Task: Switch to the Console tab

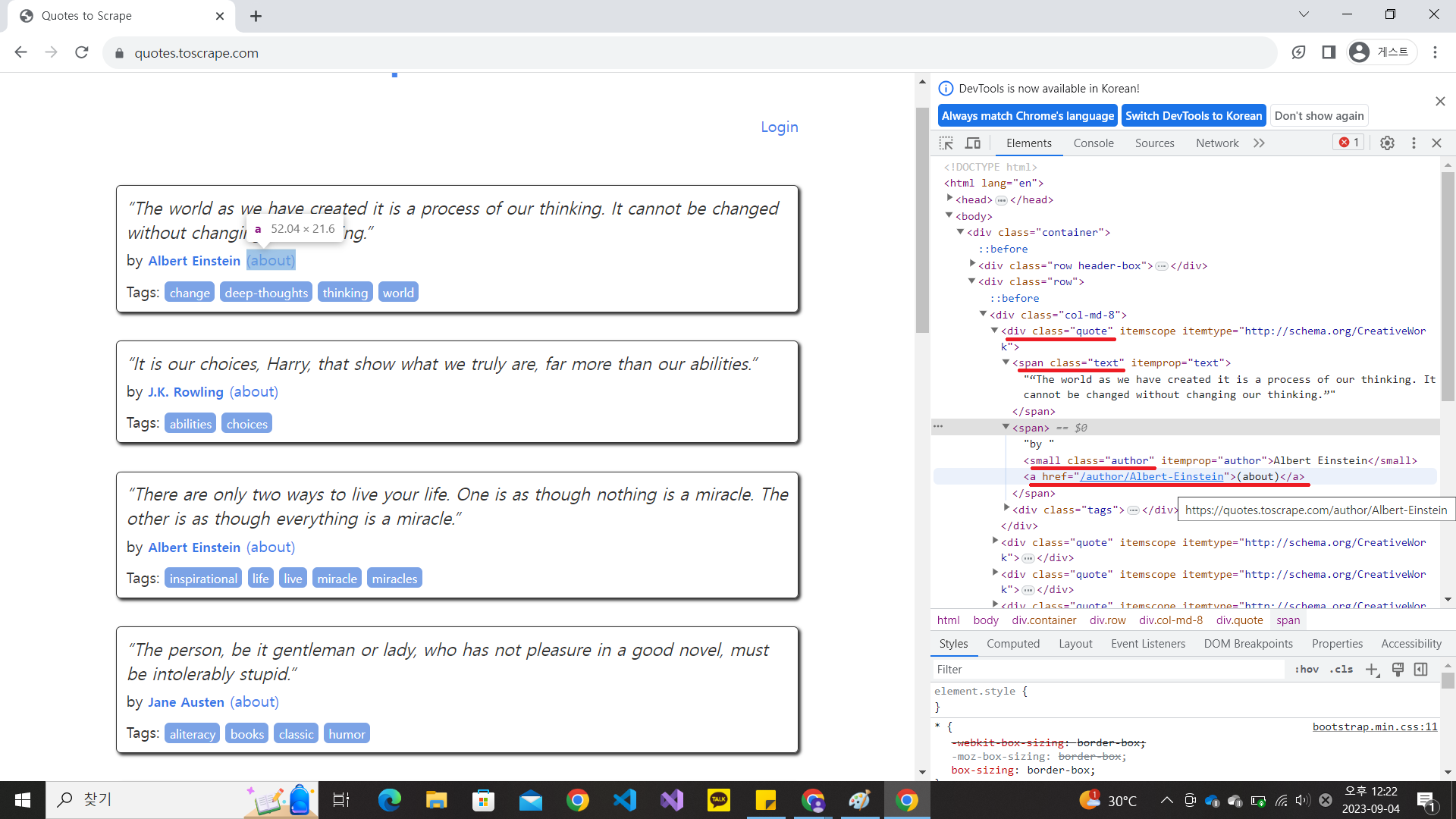Action: 1094,143
